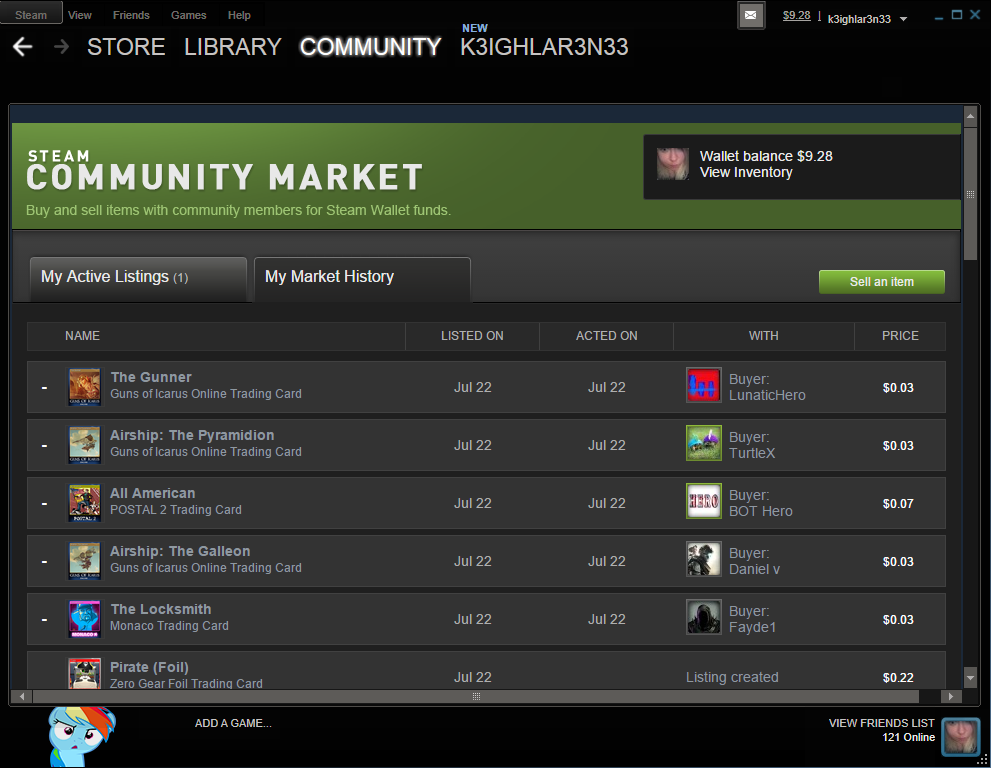Open LunaticHero buyer avatar
Viewport: 991px width, 768px height.
703,386
